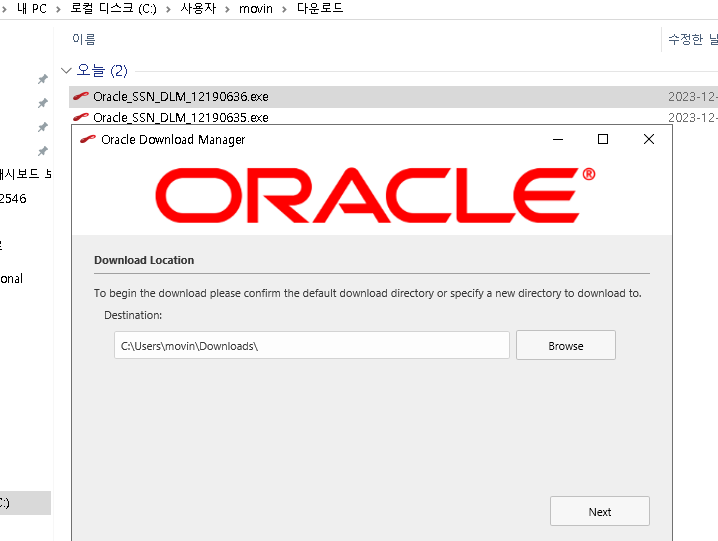The height and width of the screenshot is (541, 718).
Task: Click the date cell of 12190636.exe row
Action: [692, 97]
